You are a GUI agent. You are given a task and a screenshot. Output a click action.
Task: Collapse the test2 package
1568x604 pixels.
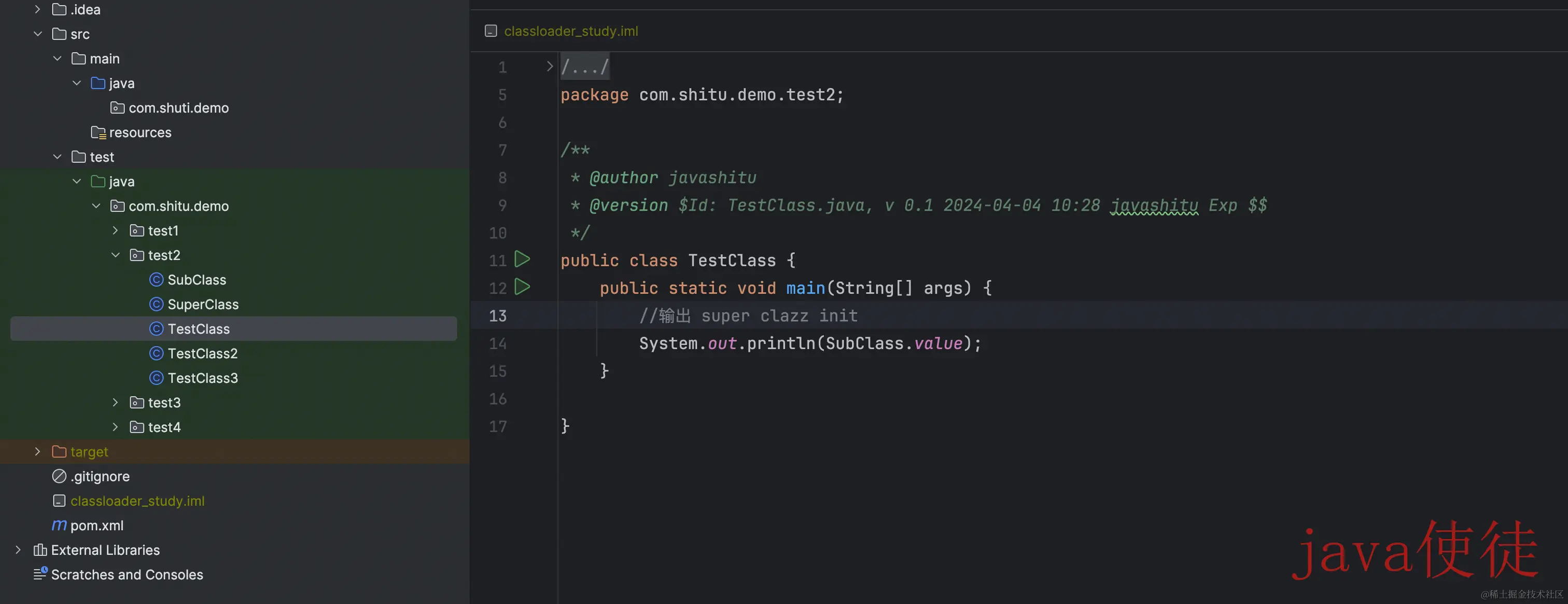[x=116, y=255]
